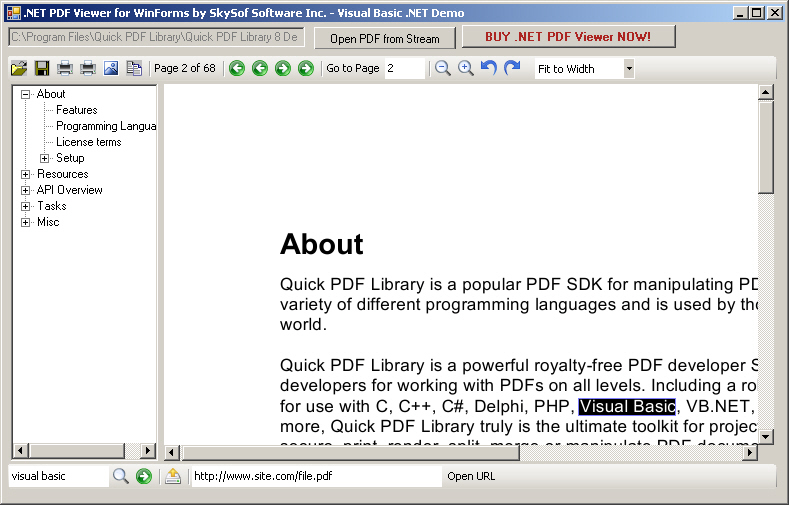The width and height of the screenshot is (789, 505).
Task: Click the Open PDF from Stream button
Action: point(385,38)
